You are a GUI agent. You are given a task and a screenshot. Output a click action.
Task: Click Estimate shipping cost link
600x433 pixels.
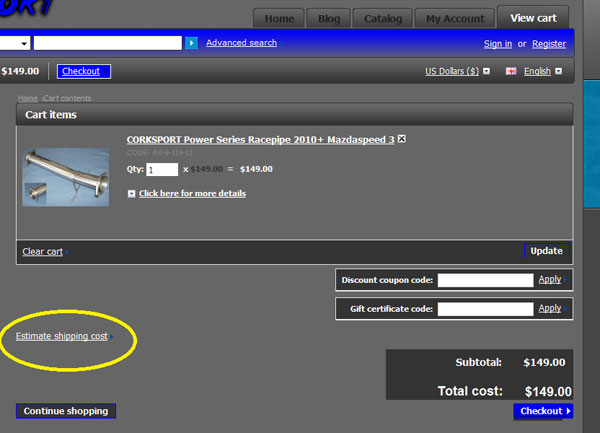(62, 336)
